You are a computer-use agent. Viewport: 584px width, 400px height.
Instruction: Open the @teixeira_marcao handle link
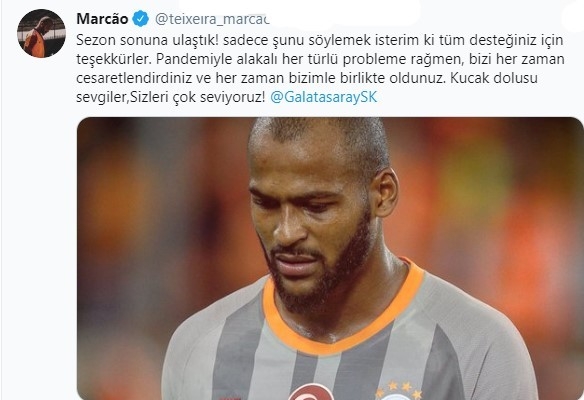tap(212, 19)
